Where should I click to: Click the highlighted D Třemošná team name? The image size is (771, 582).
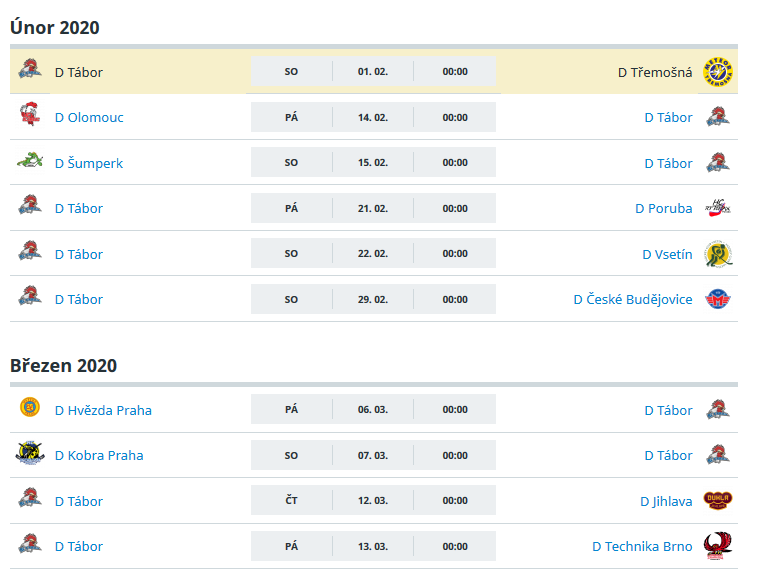coord(655,72)
